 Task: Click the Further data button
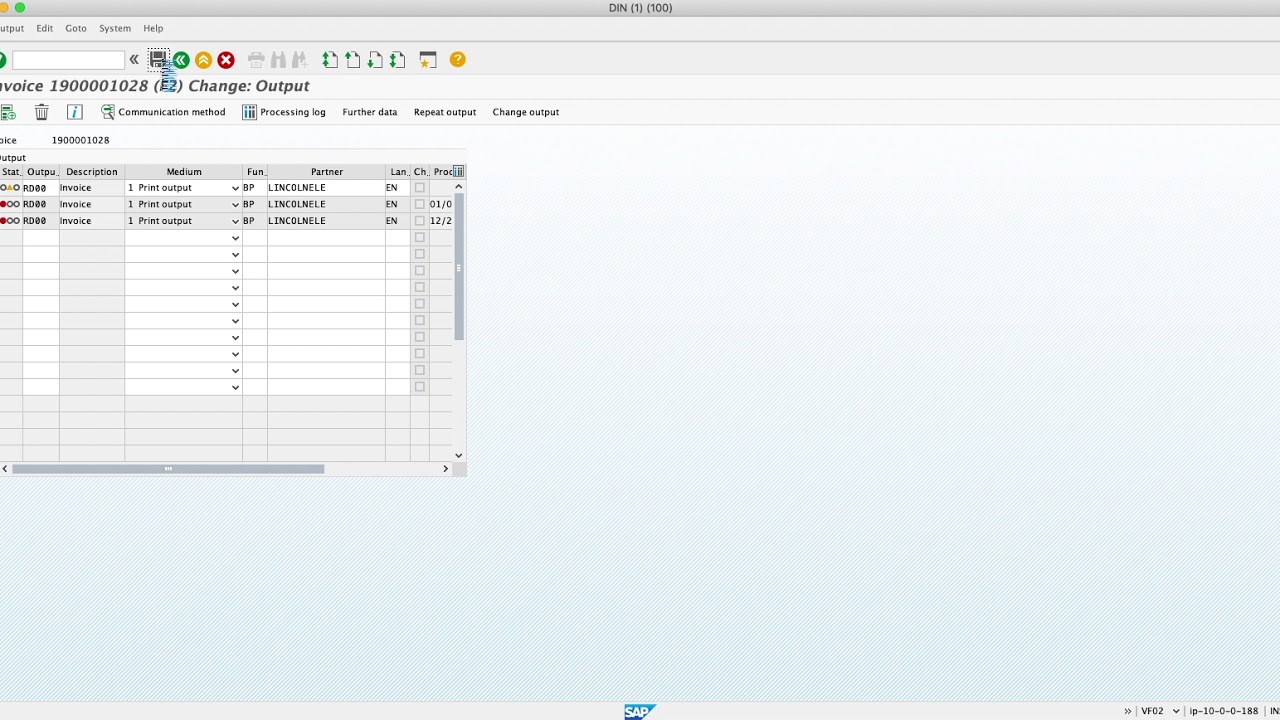(x=370, y=112)
